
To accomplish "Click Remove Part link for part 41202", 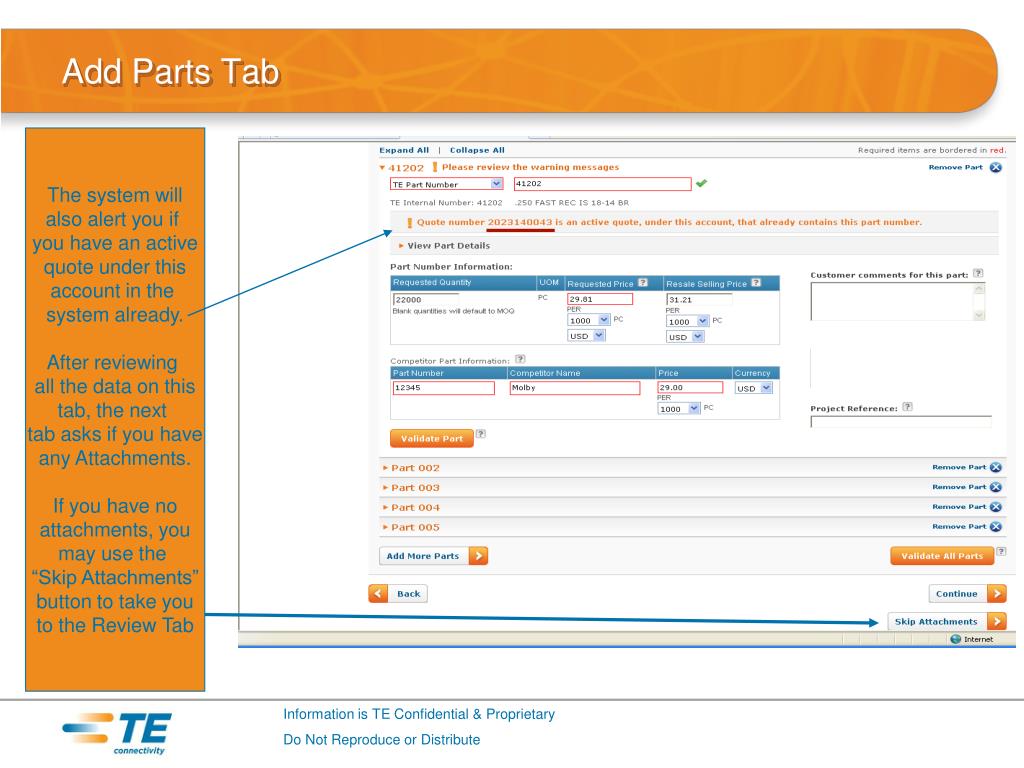I will point(955,168).
